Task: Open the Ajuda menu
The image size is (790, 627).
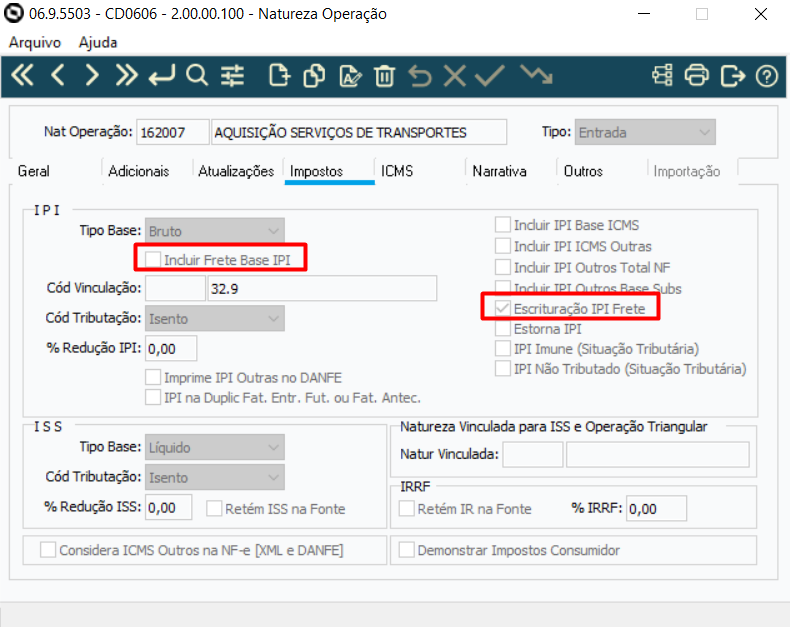Action: [x=98, y=42]
